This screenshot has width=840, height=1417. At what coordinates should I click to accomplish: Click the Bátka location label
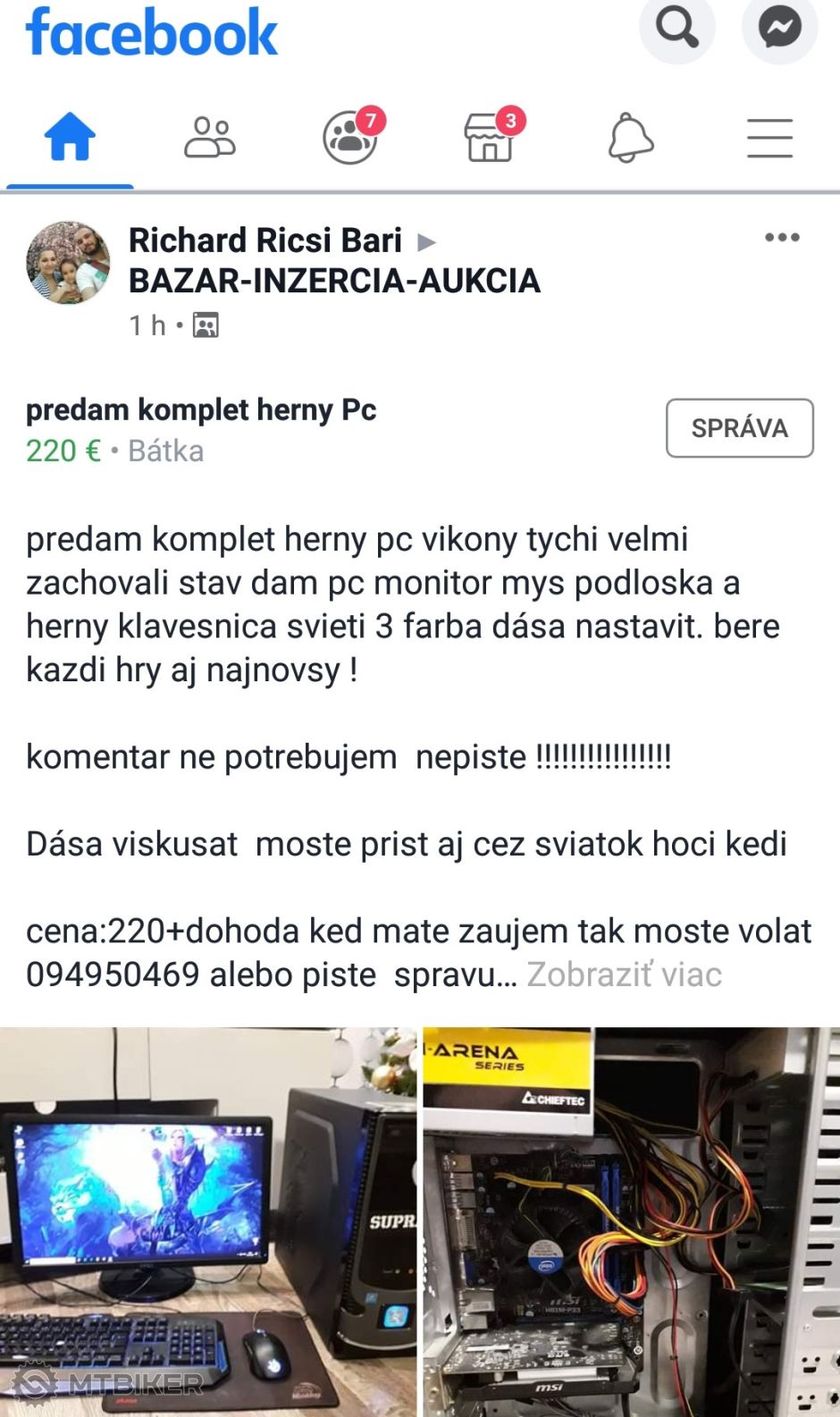click(x=165, y=451)
